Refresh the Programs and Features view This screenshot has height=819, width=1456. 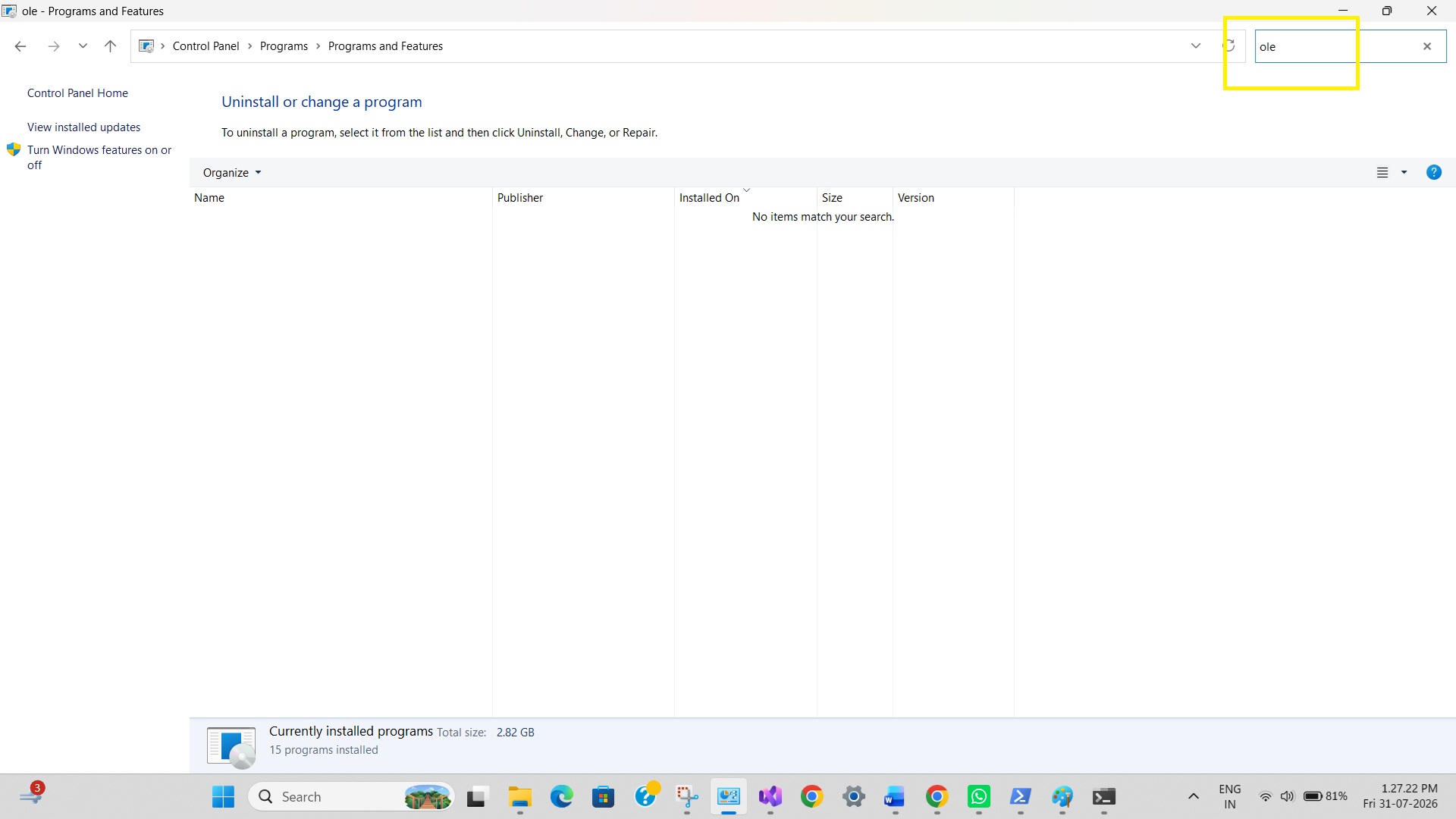1229,46
